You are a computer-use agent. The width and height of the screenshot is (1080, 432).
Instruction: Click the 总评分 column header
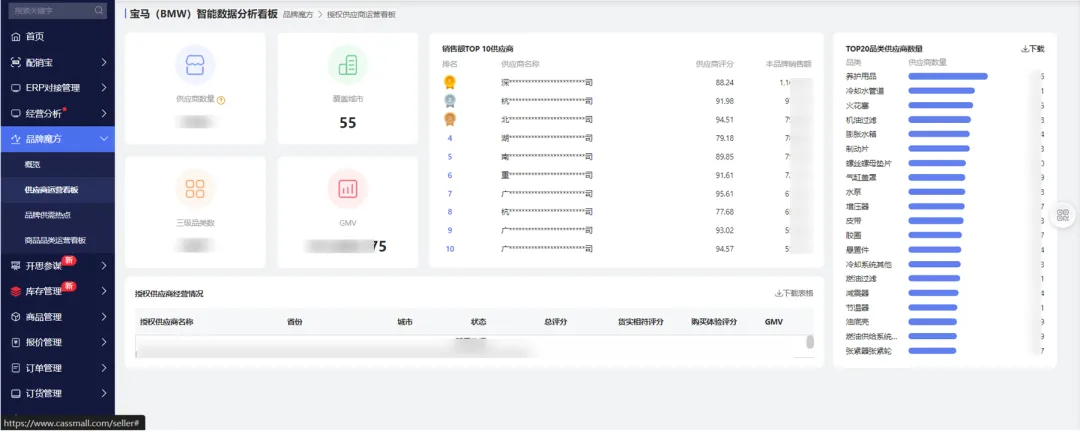555,322
